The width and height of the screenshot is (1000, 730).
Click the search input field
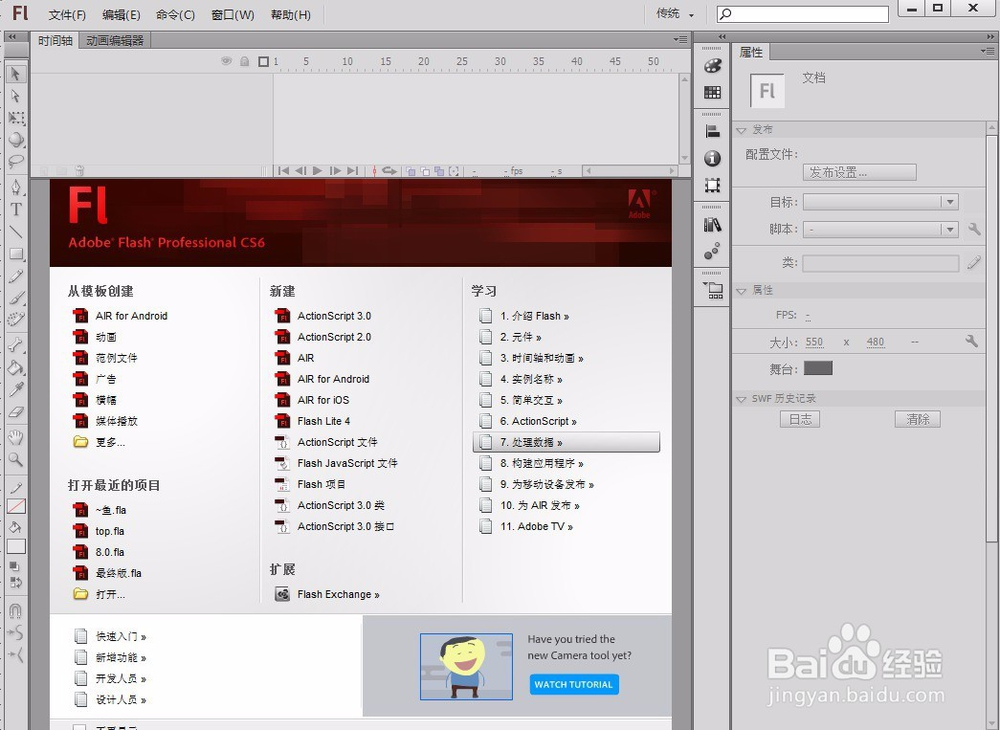802,13
